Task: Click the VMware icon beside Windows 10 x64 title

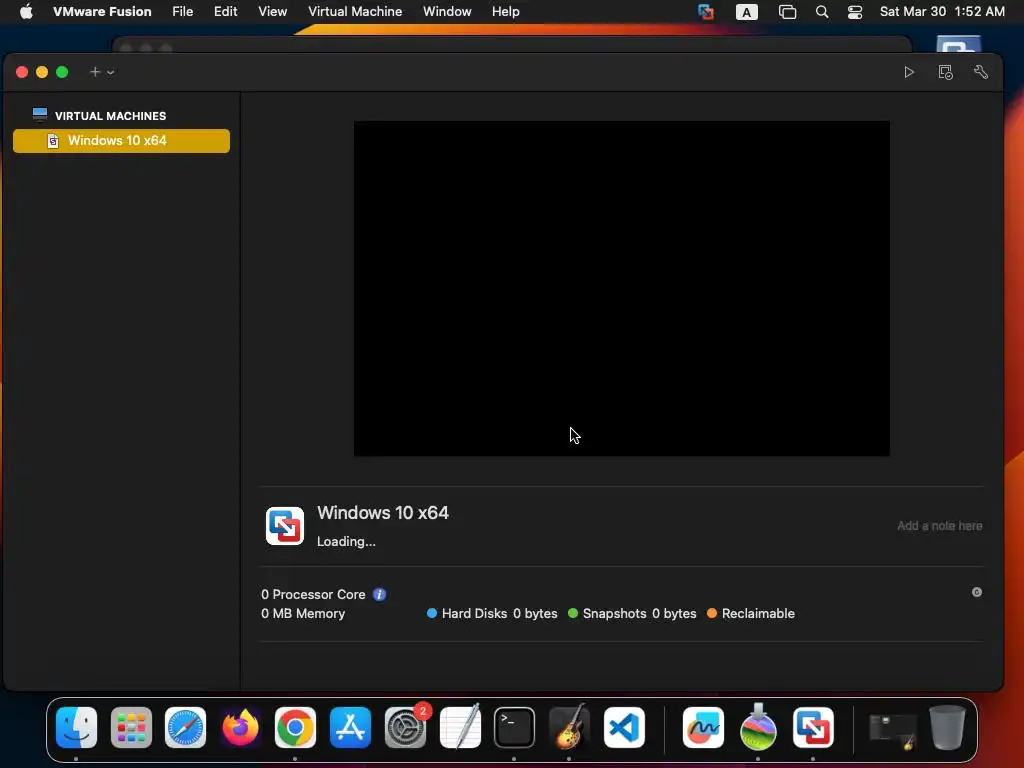Action: coord(285,526)
